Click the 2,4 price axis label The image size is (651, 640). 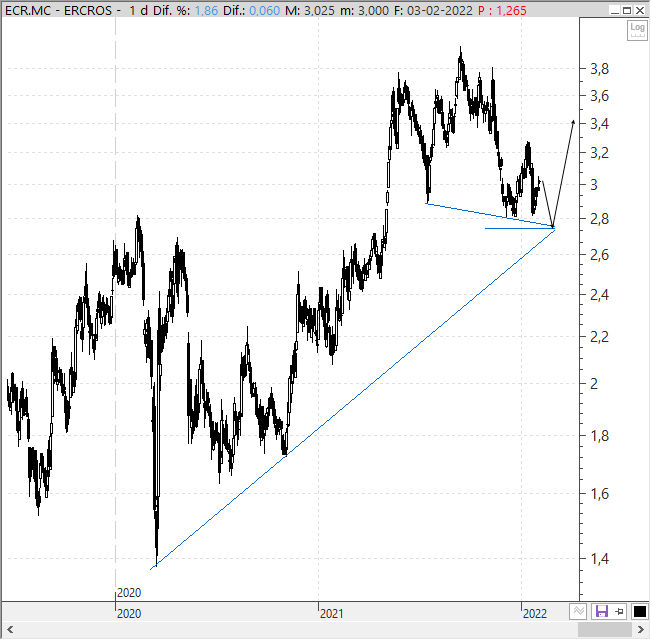[600, 295]
